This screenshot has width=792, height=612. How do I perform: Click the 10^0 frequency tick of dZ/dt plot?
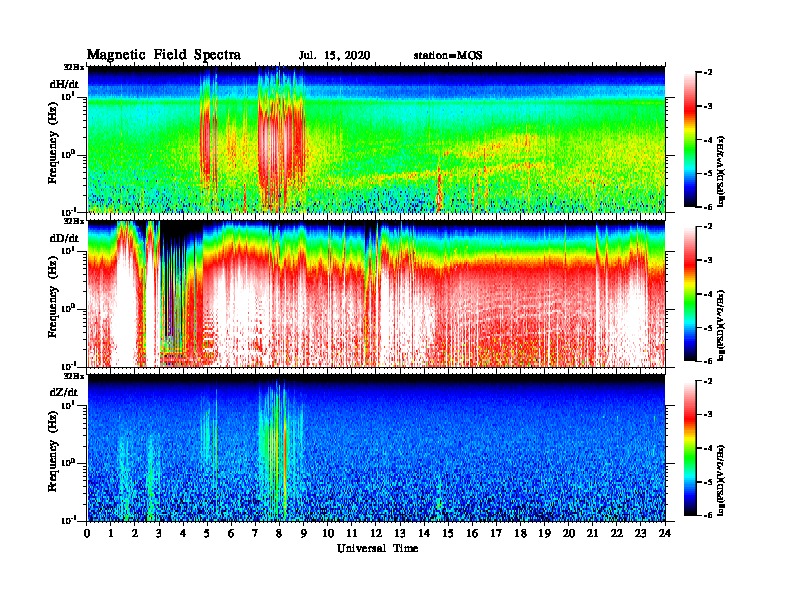67,463
